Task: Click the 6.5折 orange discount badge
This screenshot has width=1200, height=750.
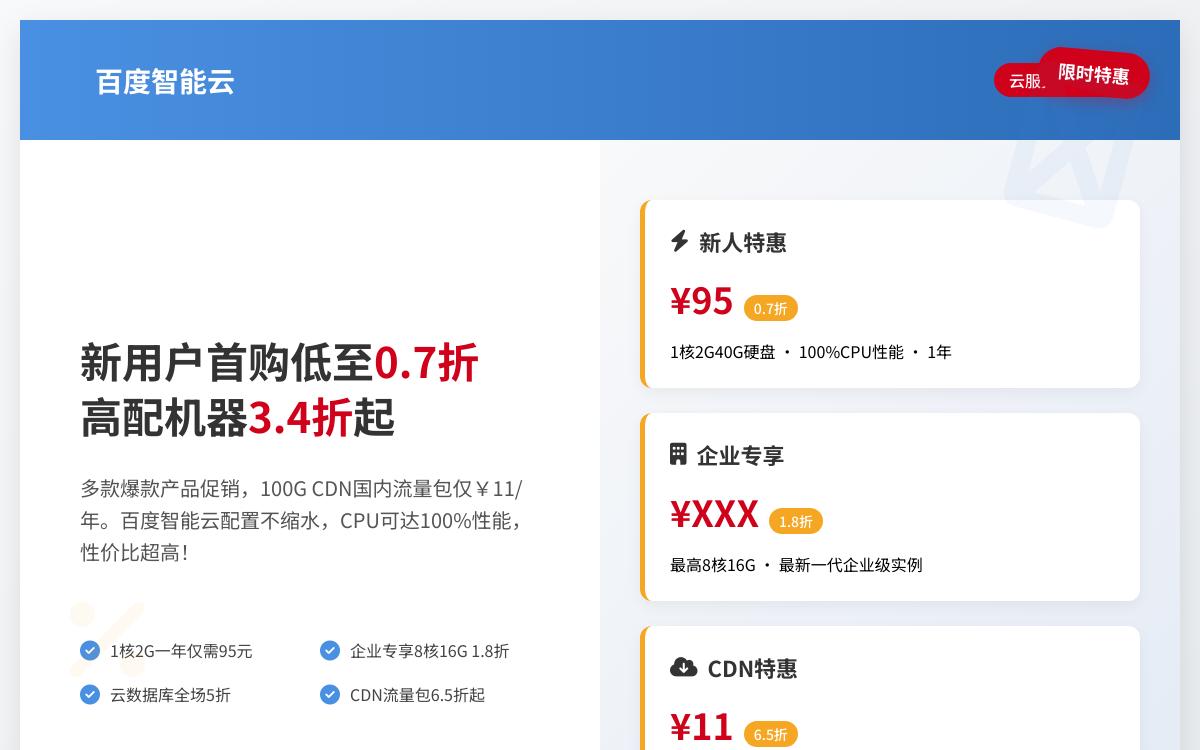Action: [x=771, y=734]
